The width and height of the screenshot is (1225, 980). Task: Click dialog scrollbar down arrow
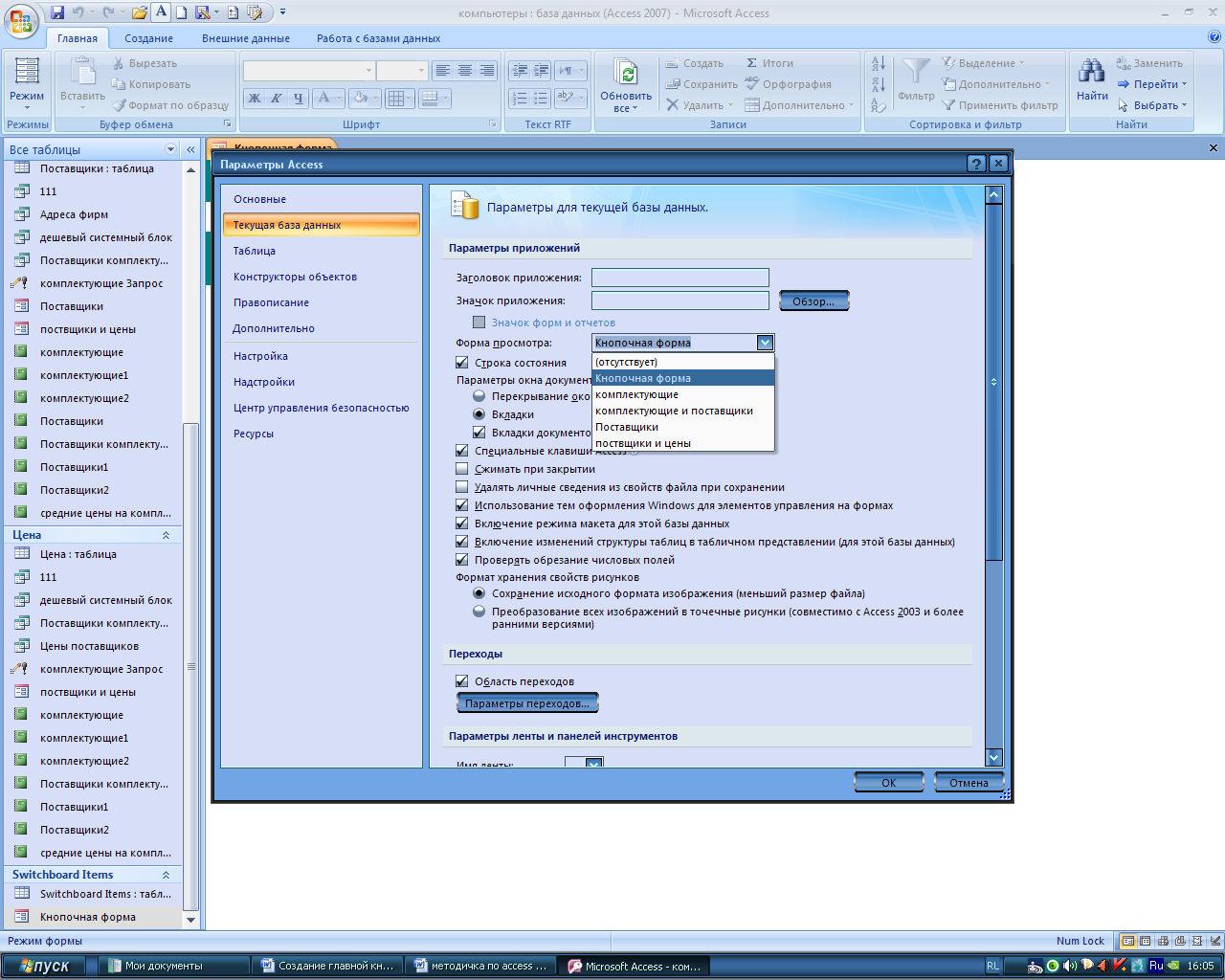993,757
